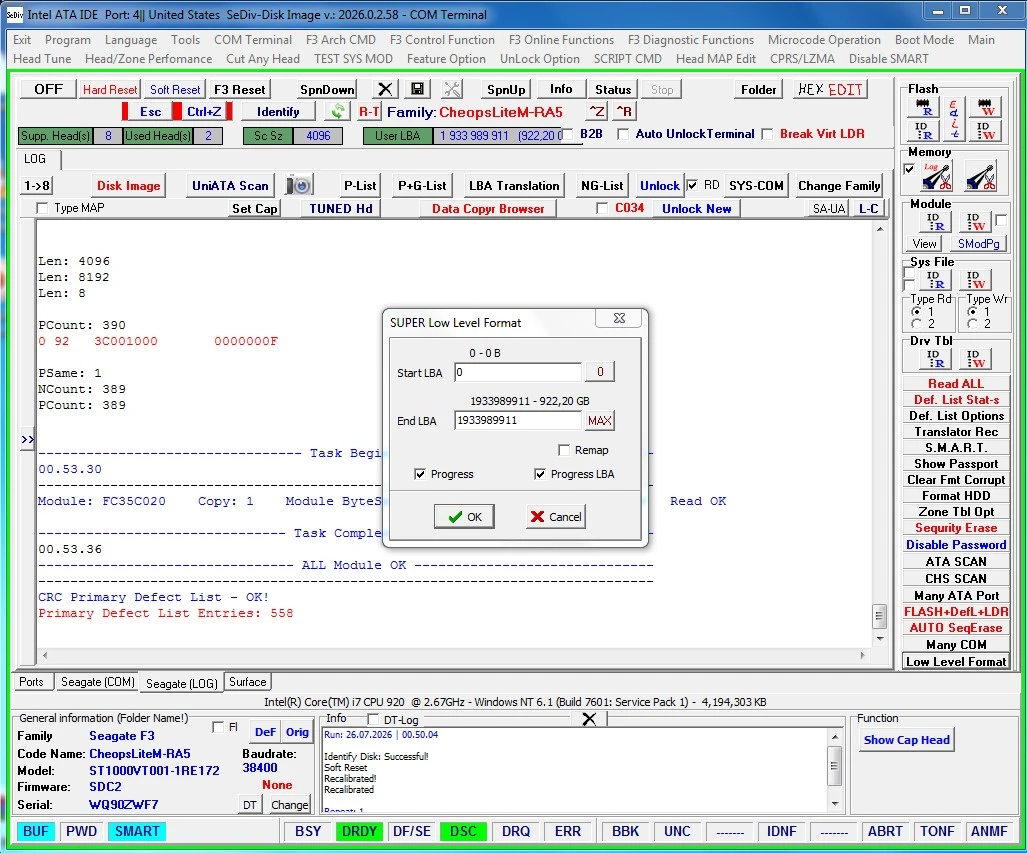This screenshot has height=853, width=1027.
Task: Click the Sequrity Erase button
Action: coord(956,528)
